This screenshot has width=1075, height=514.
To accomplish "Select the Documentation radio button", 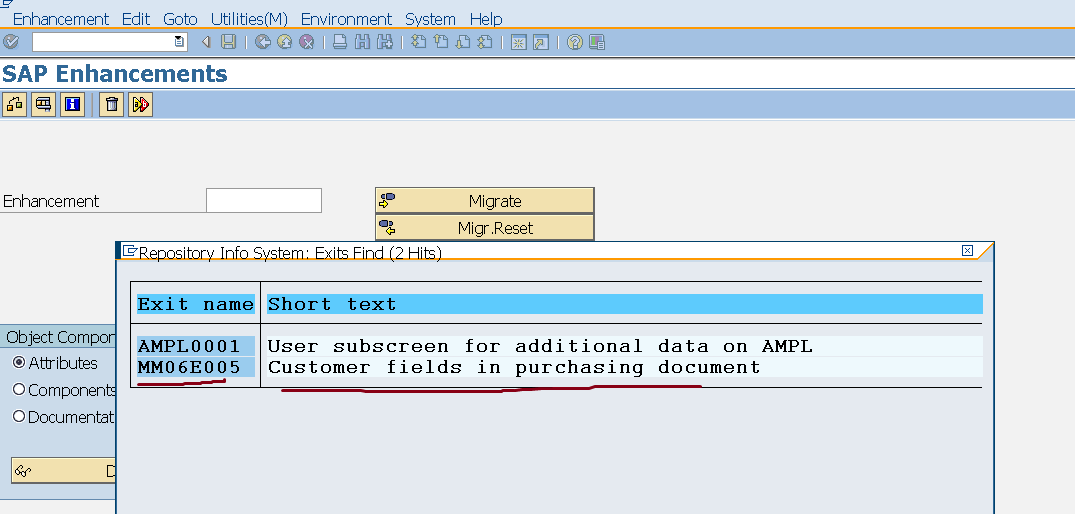I will [x=19, y=416].
